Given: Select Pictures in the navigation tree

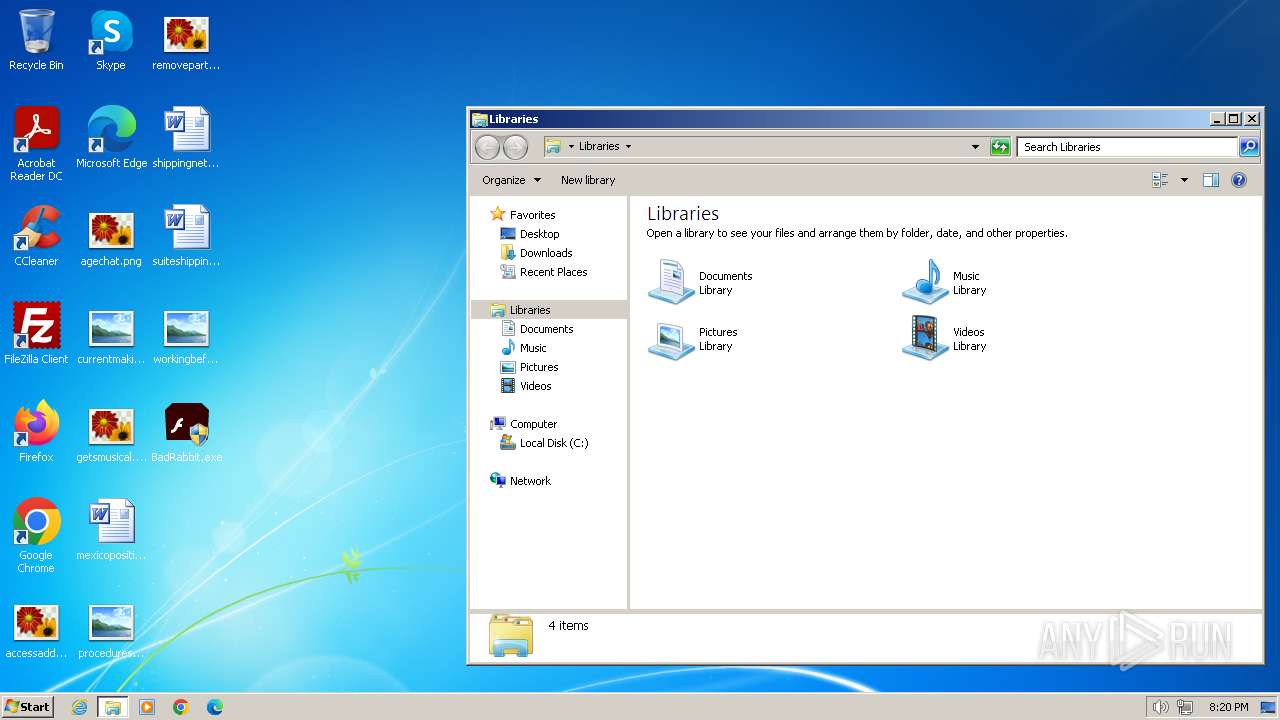Looking at the screenshot, I should click(529, 367).
